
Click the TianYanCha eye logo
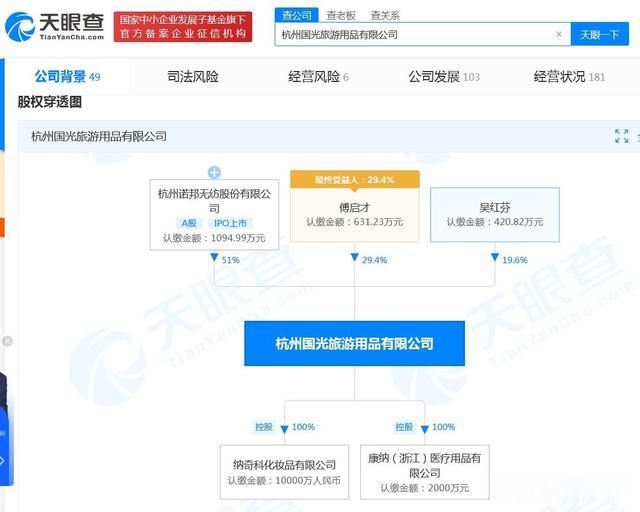tap(54, 26)
